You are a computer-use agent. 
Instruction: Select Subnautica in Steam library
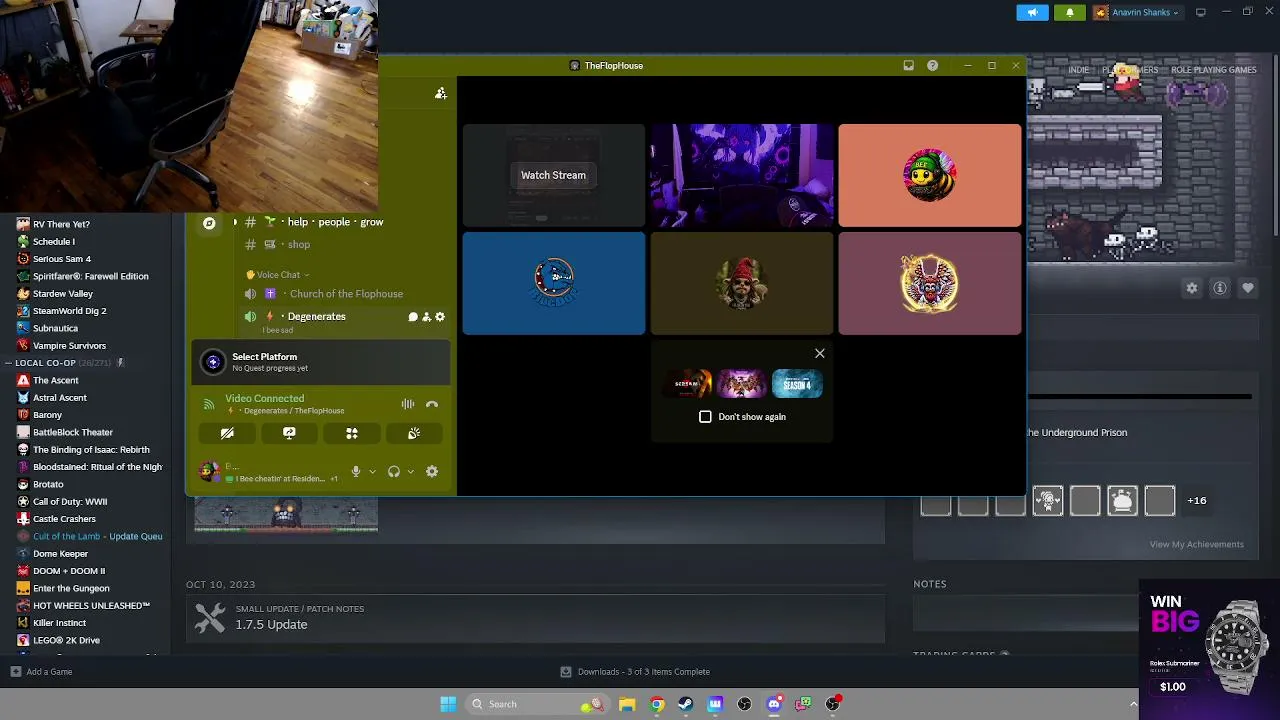(x=55, y=328)
